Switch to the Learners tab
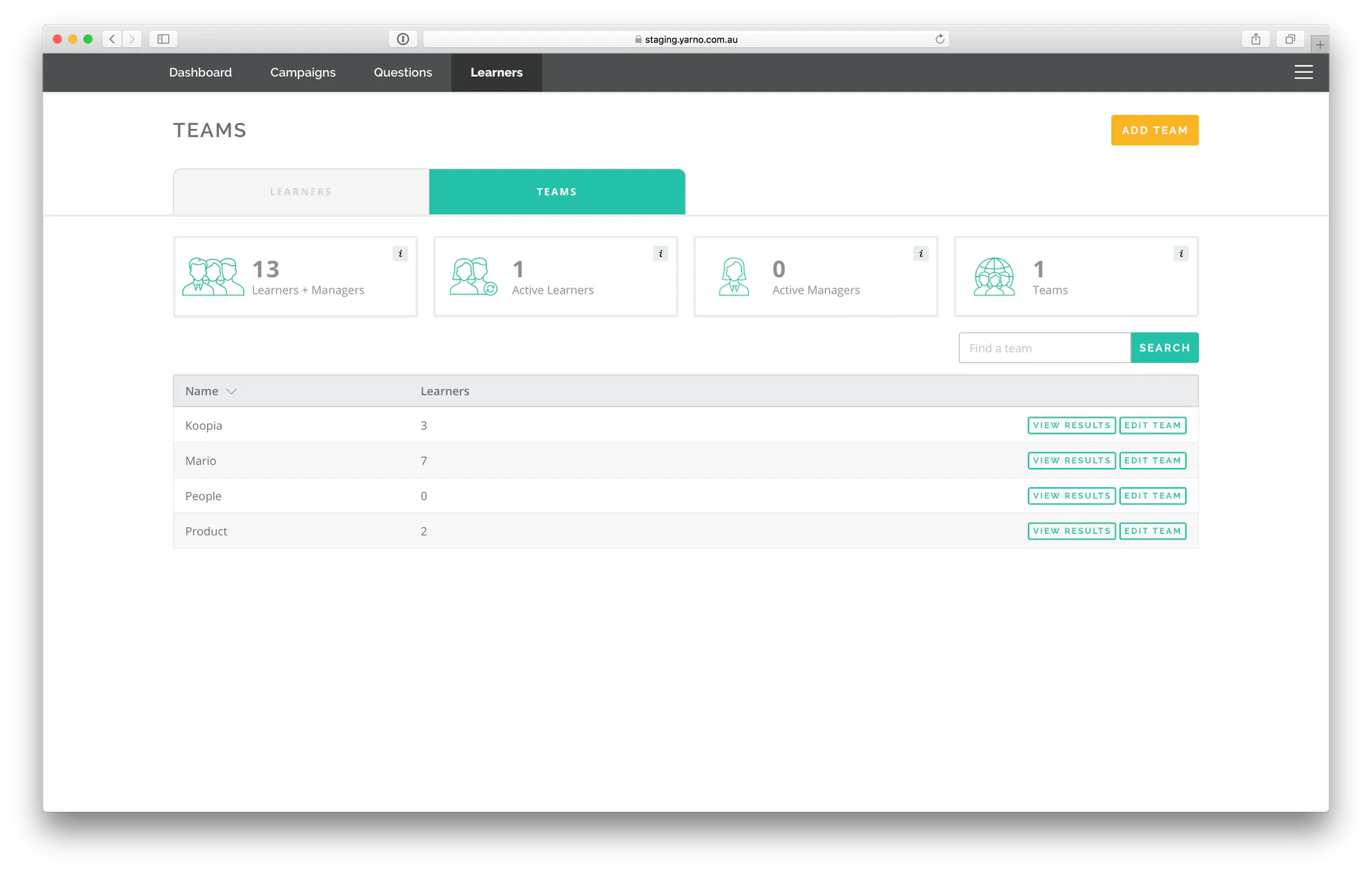 point(301,191)
